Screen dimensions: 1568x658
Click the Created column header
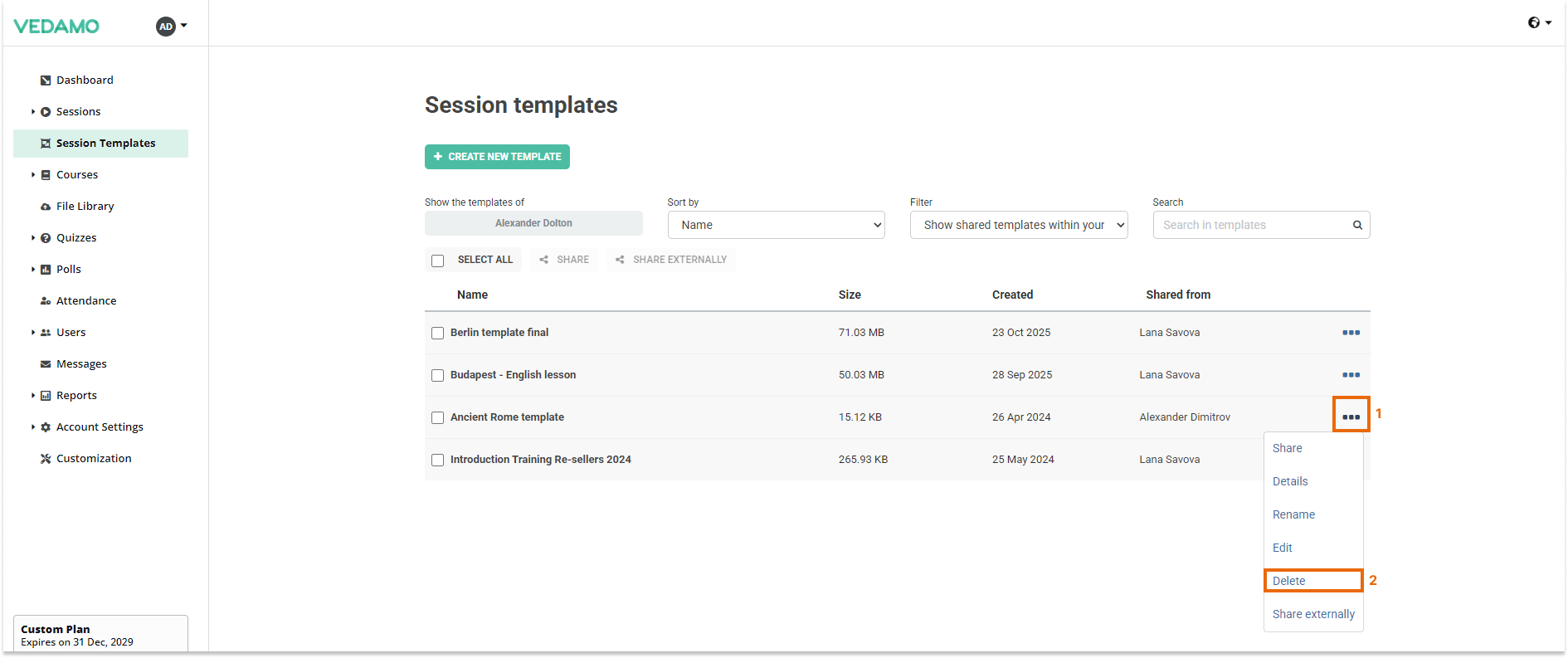click(1012, 295)
